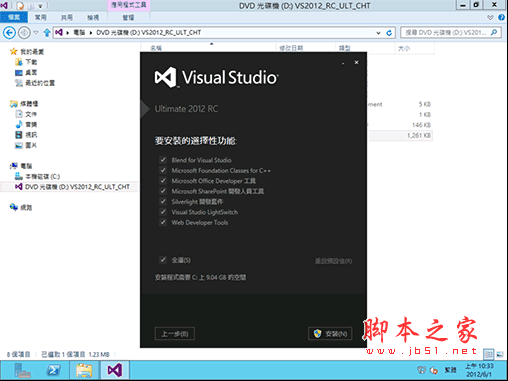Viewport: 508px width, 381px height.
Task: Click Reset defaults (R) link in installer
Action: coord(334,261)
